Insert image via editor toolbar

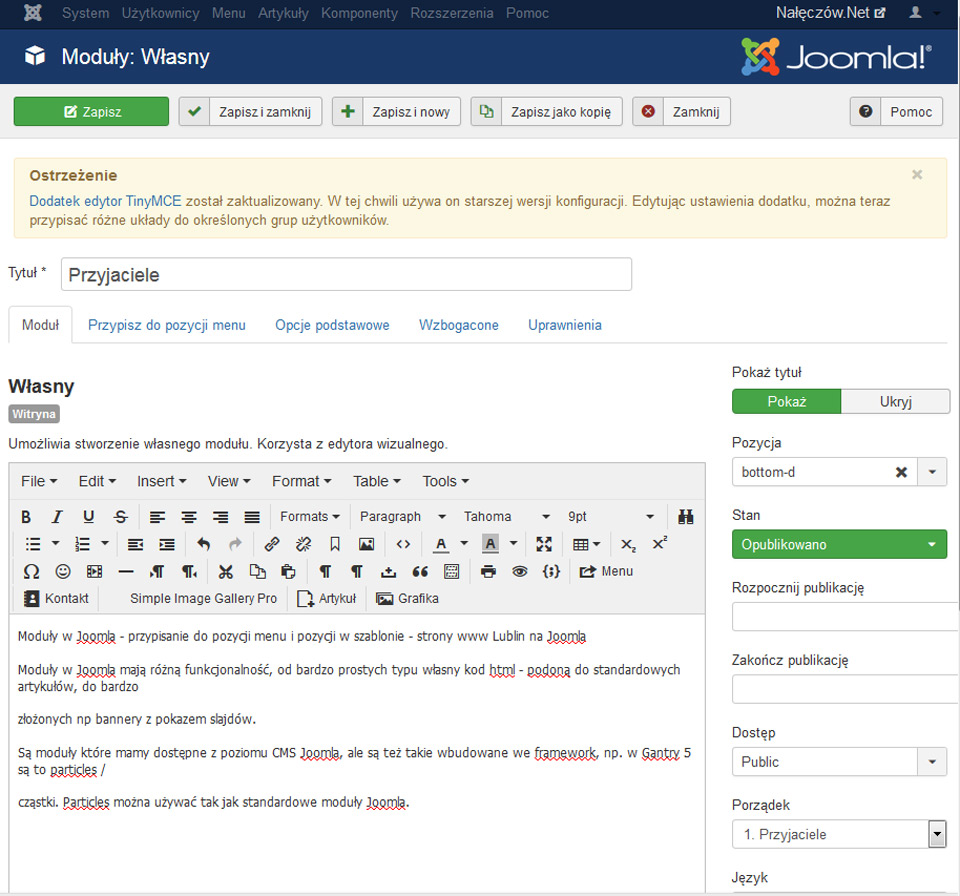pos(366,544)
